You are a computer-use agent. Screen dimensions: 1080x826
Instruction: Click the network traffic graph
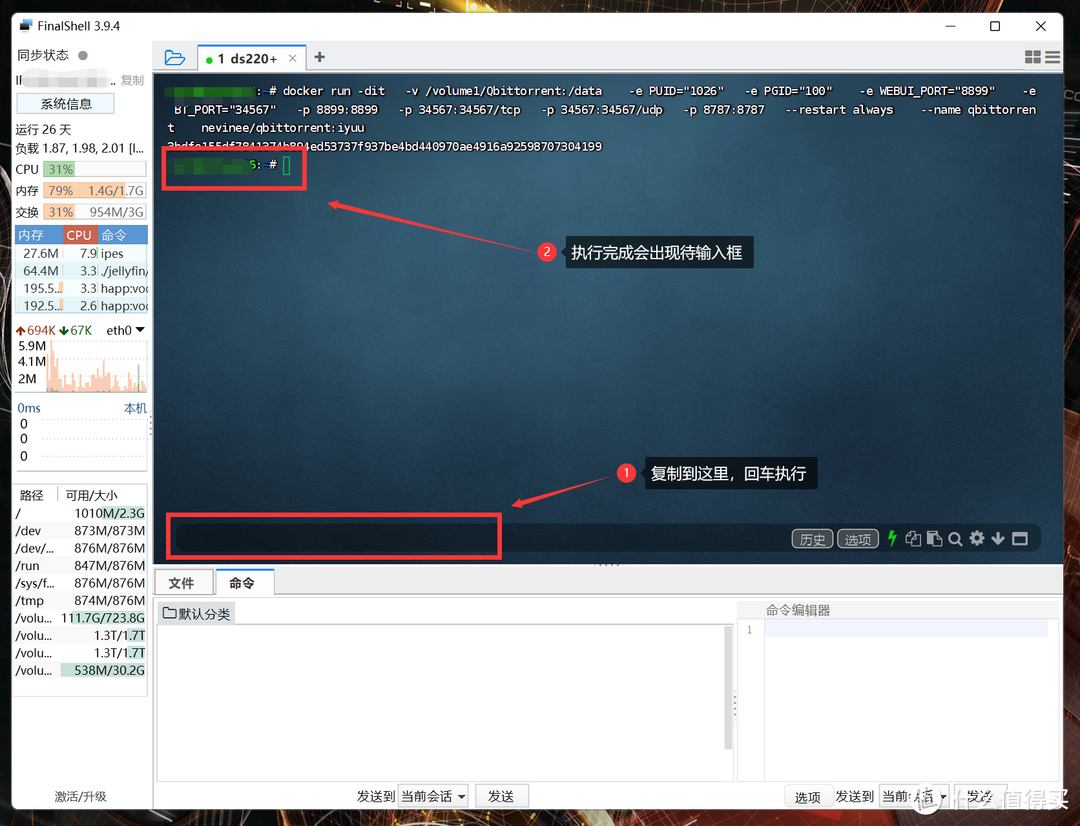click(x=96, y=366)
